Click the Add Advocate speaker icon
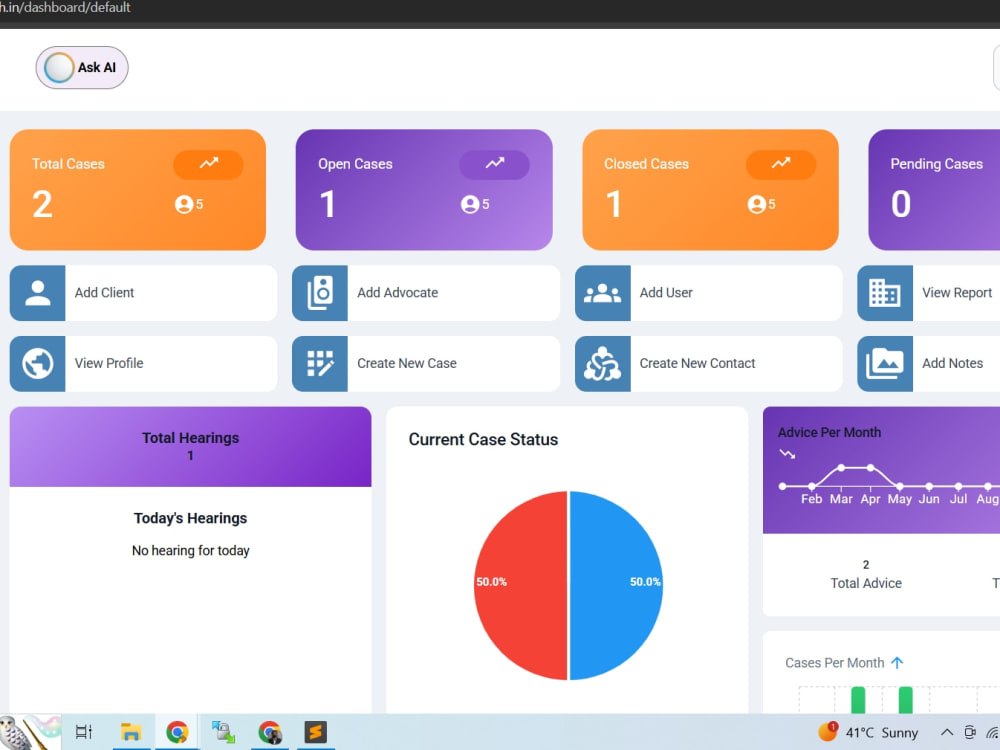Screen dimensions: 1000x750 pos(320,293)
